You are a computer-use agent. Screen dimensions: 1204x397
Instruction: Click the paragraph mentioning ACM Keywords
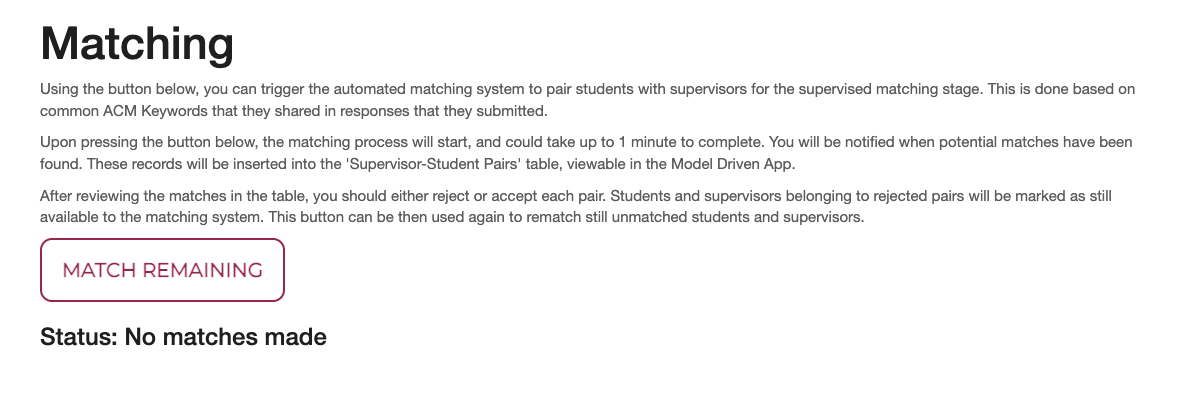(x=587, y=100)
